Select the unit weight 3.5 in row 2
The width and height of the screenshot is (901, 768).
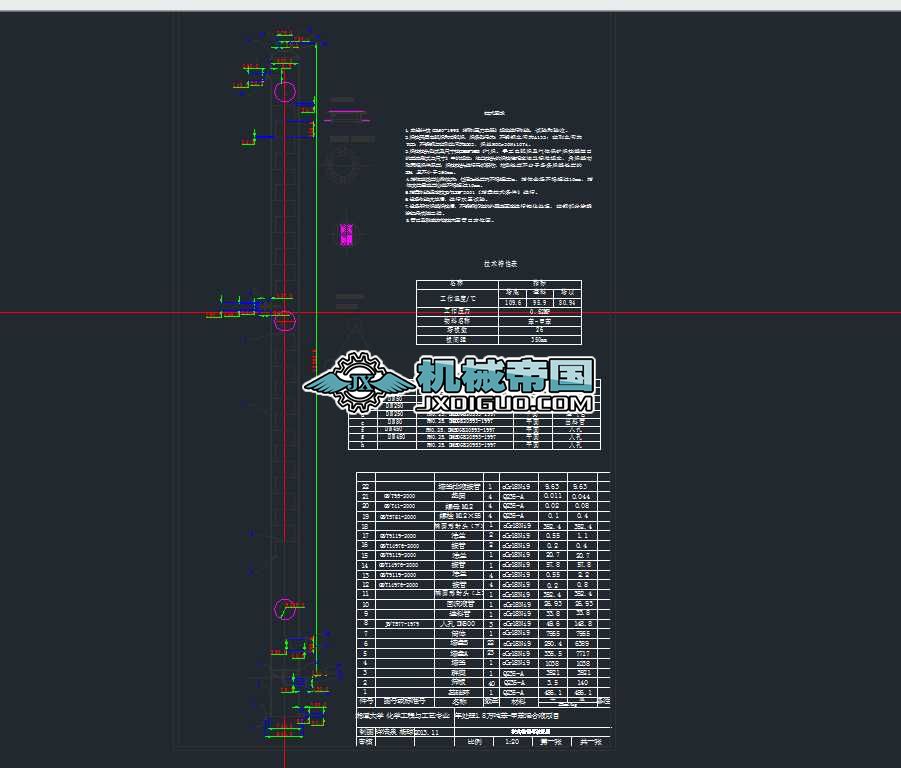point(552,682)
